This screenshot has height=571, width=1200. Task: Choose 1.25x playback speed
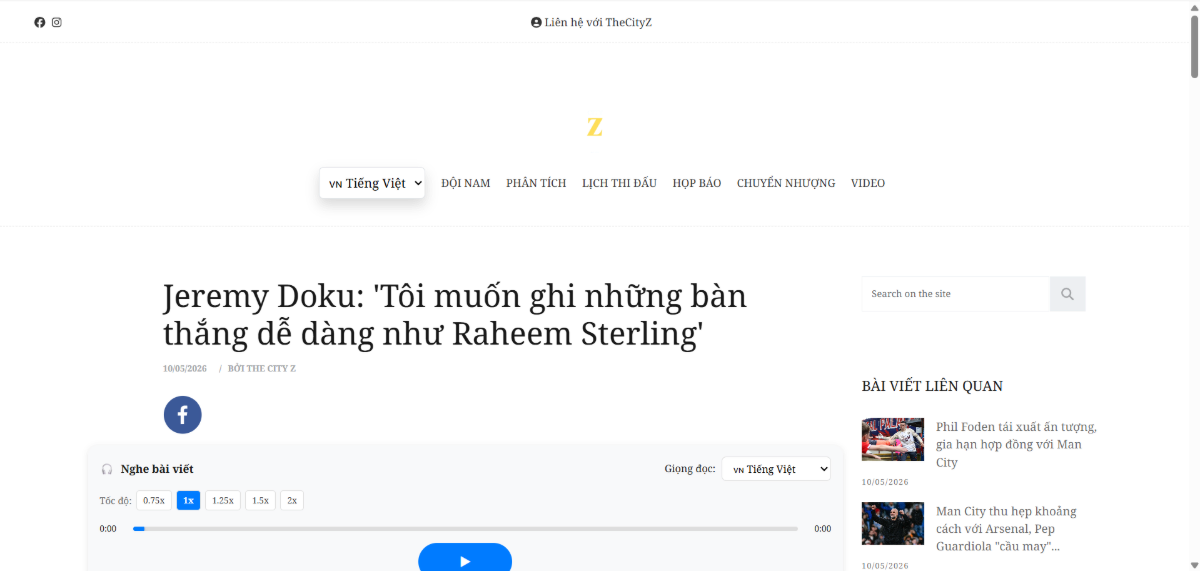(x=223, y=500)
